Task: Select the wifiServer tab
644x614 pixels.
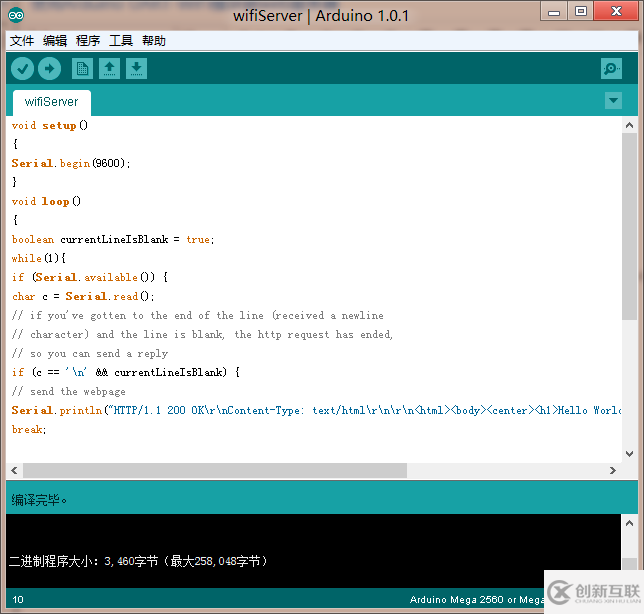Action: click(52, 102)
